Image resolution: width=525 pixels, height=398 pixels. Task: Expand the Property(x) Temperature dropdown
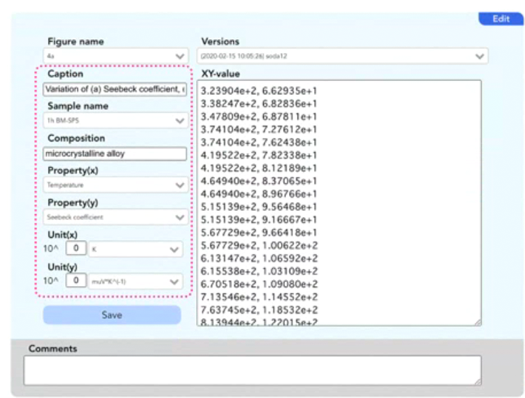click(116, 185)
